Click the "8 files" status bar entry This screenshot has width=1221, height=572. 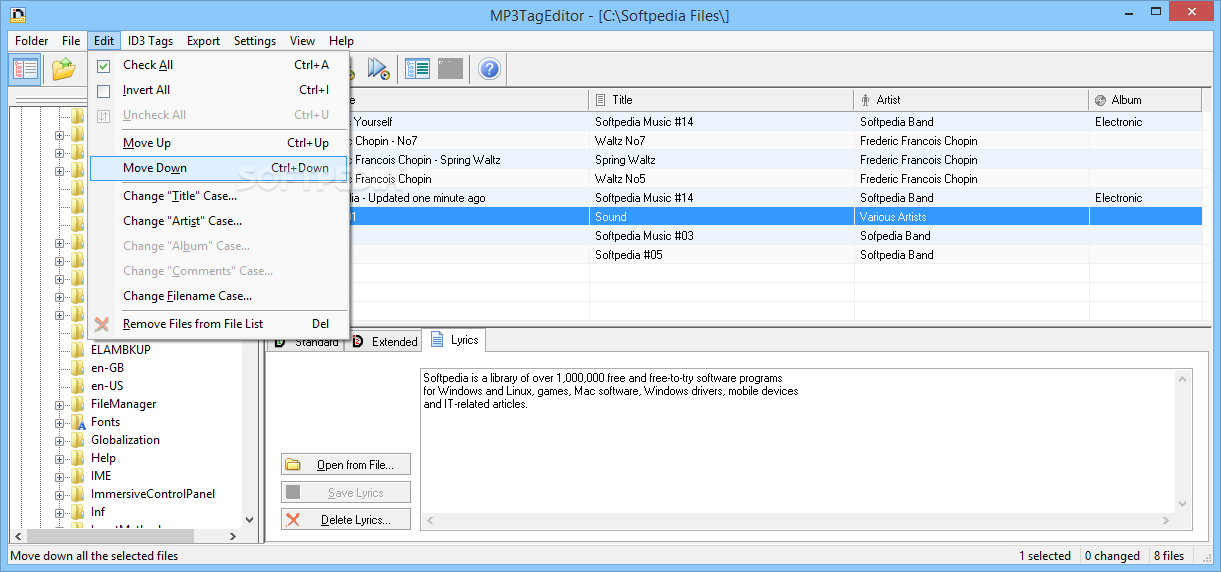[x=1169, y=556]
